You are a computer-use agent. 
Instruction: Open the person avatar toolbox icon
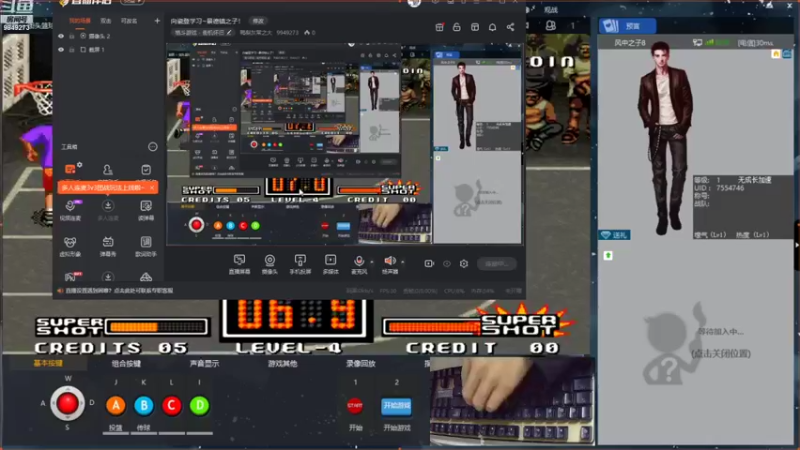tap(108, 170)
